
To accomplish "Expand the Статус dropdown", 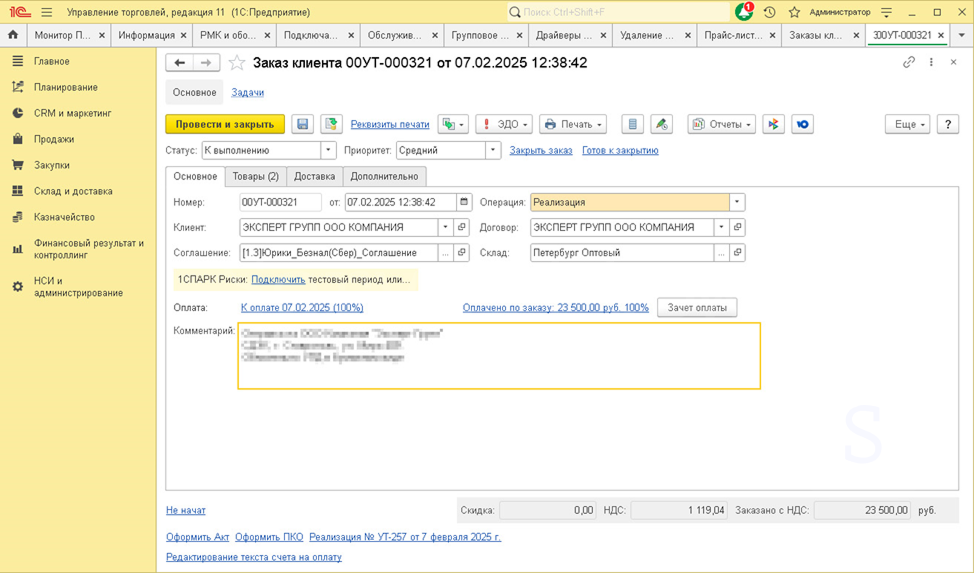I will (x=329, y=150).
